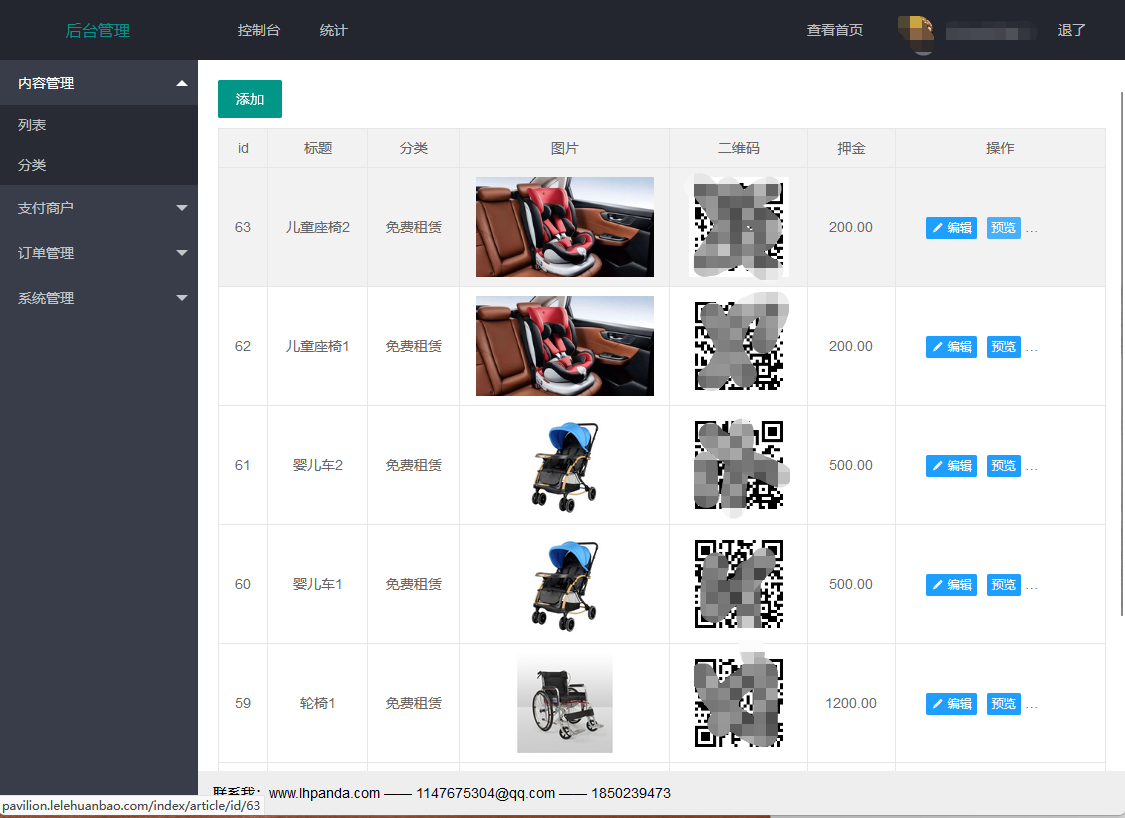Click 退了 to log out
Viewport: 1125px width, 818px height.
coord(1071,30)
